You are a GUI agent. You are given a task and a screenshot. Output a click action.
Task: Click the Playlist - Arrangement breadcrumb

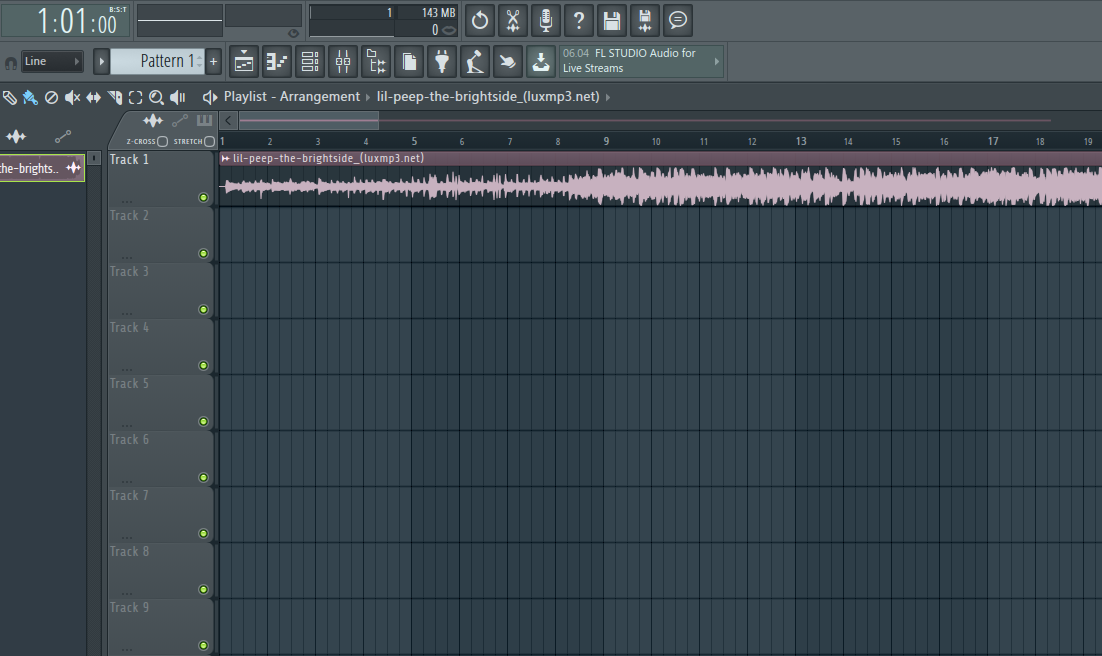[x=292, y=97]
